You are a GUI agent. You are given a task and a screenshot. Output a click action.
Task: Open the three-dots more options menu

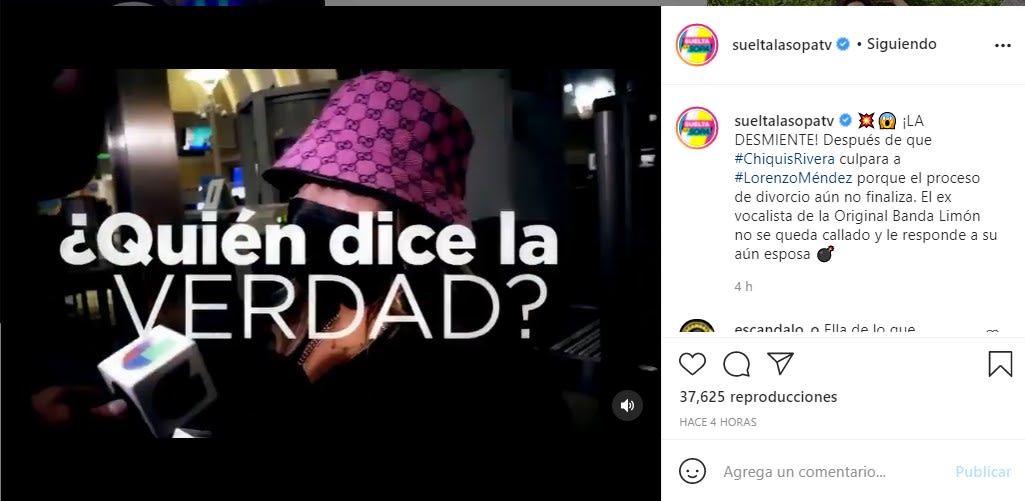(x=1002, y=45)
